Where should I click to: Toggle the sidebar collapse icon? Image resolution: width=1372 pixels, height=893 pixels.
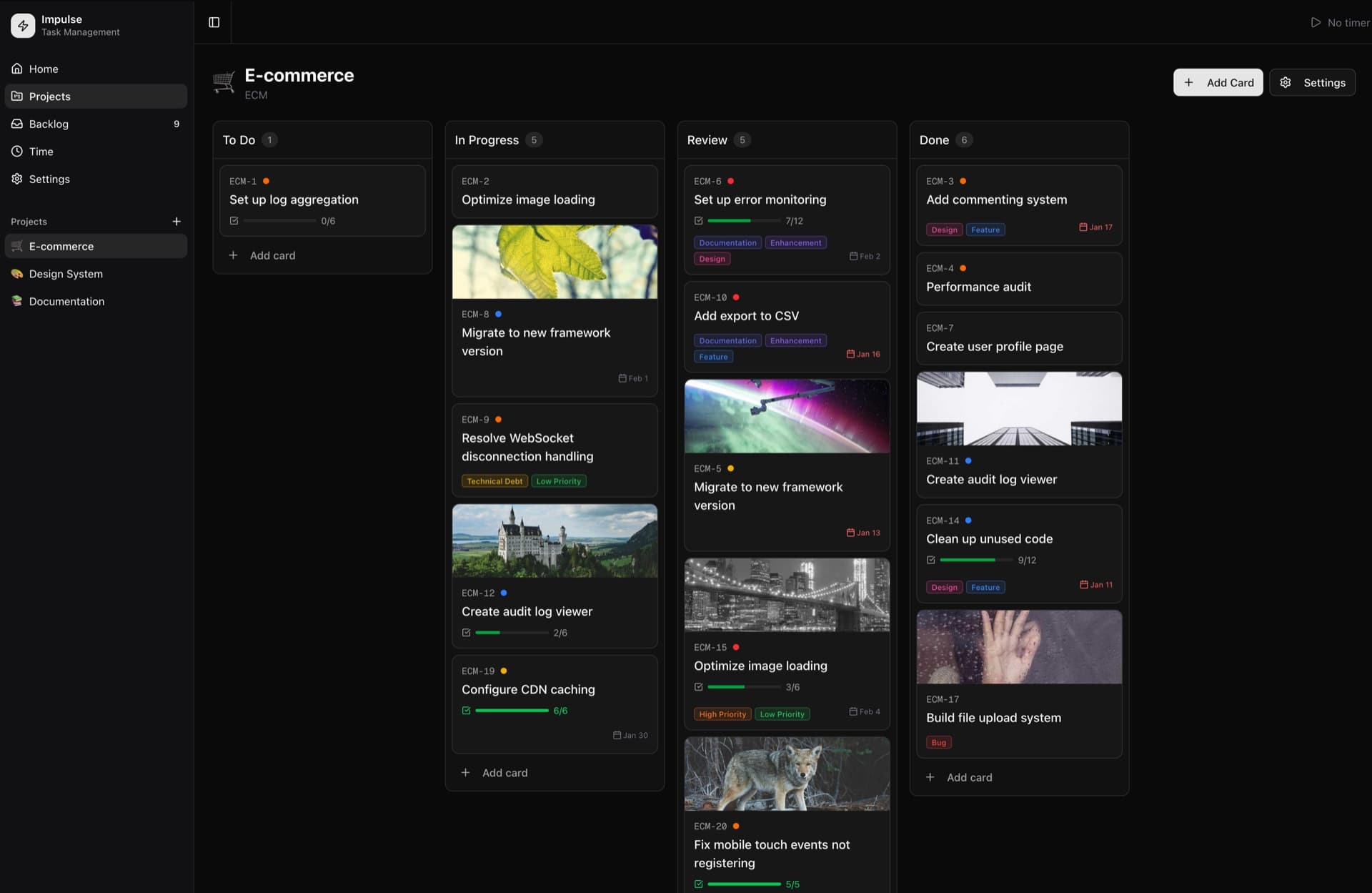click(x=214, y=22)
